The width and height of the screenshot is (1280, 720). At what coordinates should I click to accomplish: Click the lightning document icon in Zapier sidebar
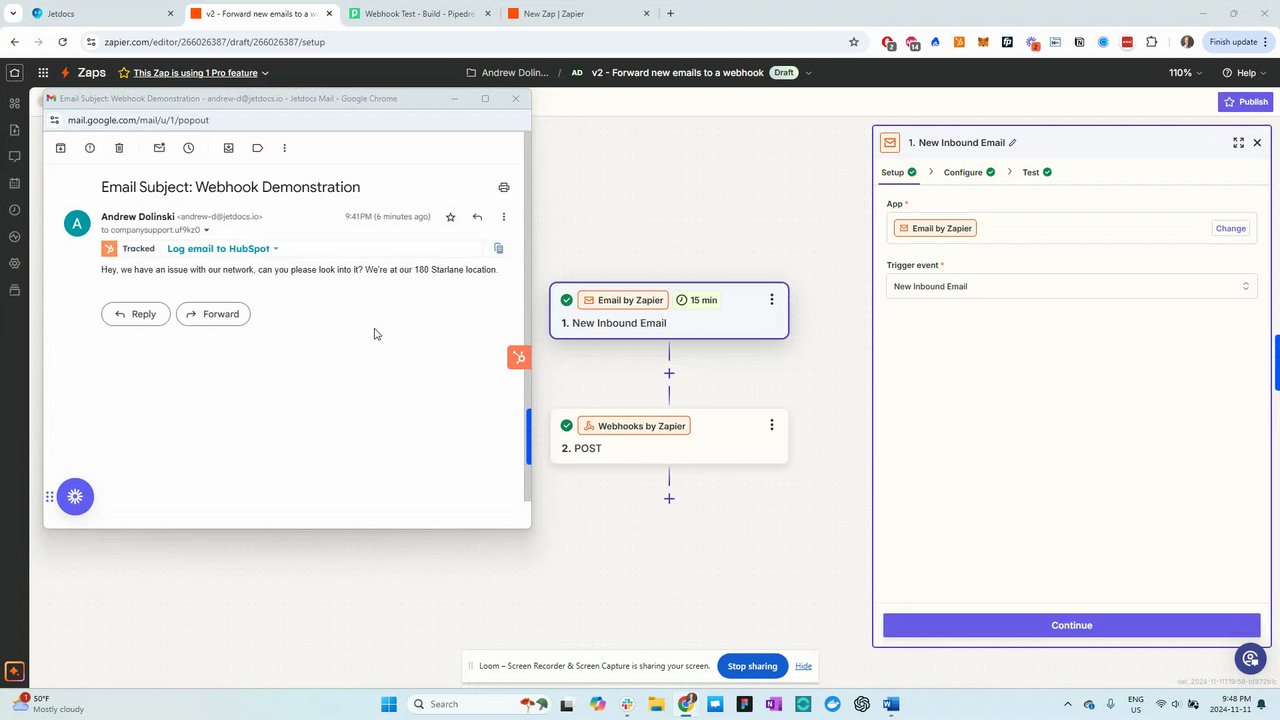[14, 130]
